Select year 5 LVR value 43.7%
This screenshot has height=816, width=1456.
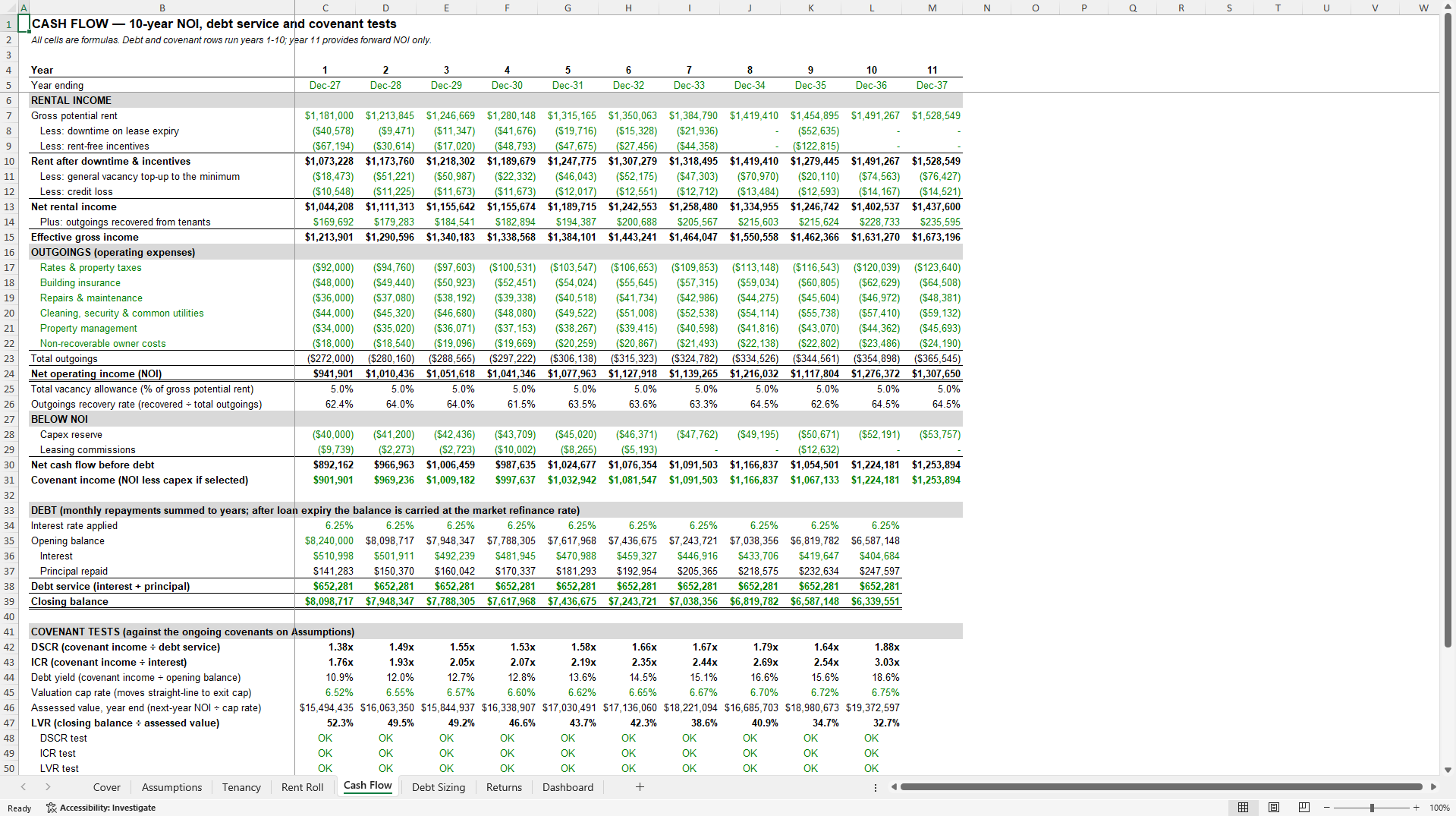(568, 723)
